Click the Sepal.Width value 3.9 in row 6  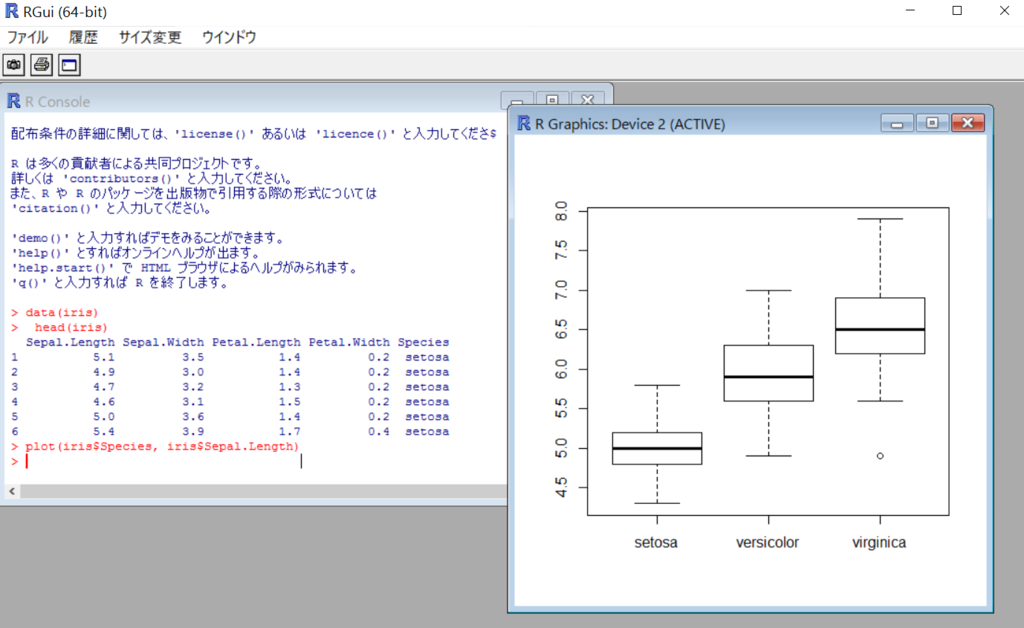pos(193,432)
